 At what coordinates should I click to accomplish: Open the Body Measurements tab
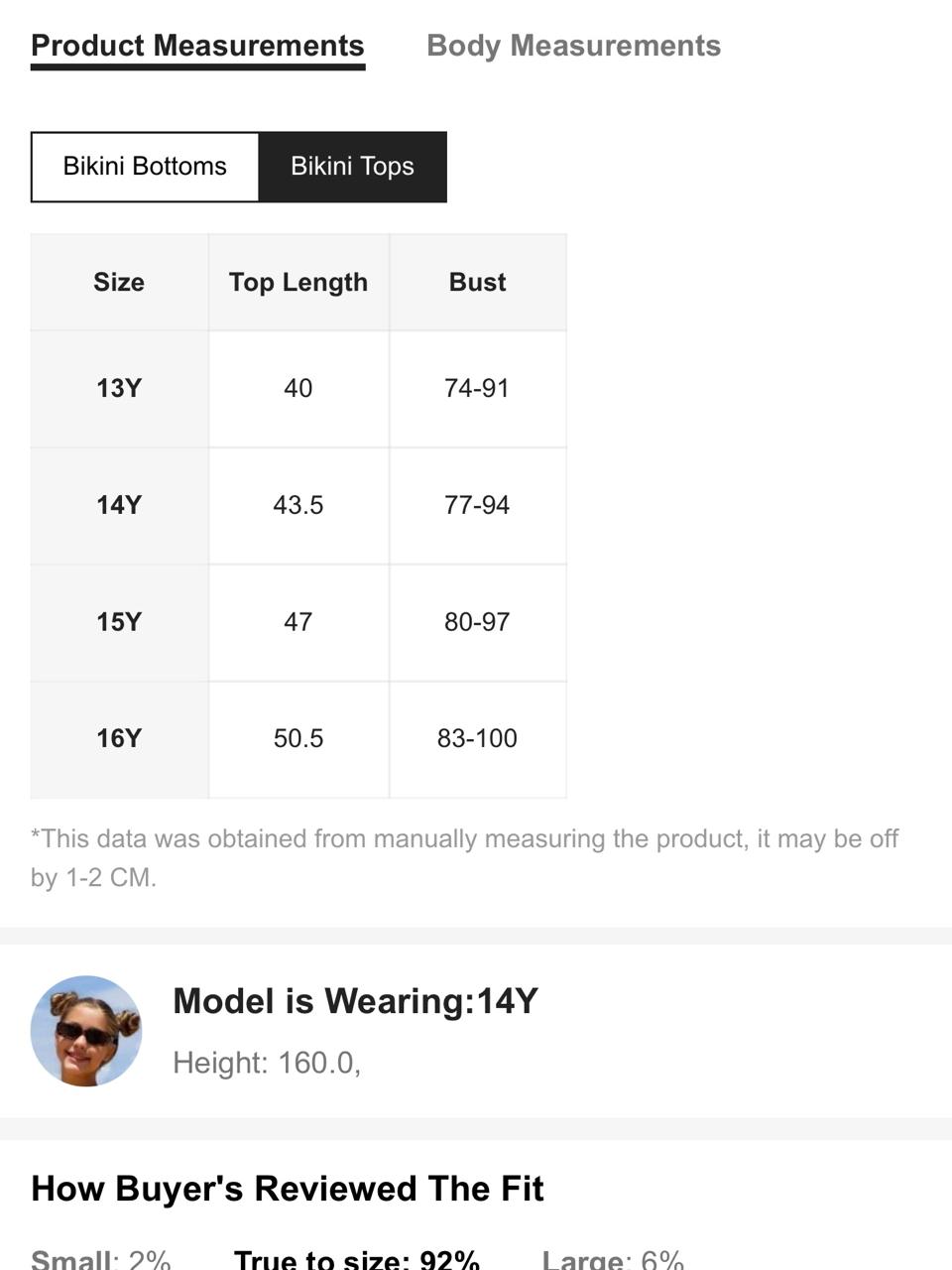click(x=573, y=46)
